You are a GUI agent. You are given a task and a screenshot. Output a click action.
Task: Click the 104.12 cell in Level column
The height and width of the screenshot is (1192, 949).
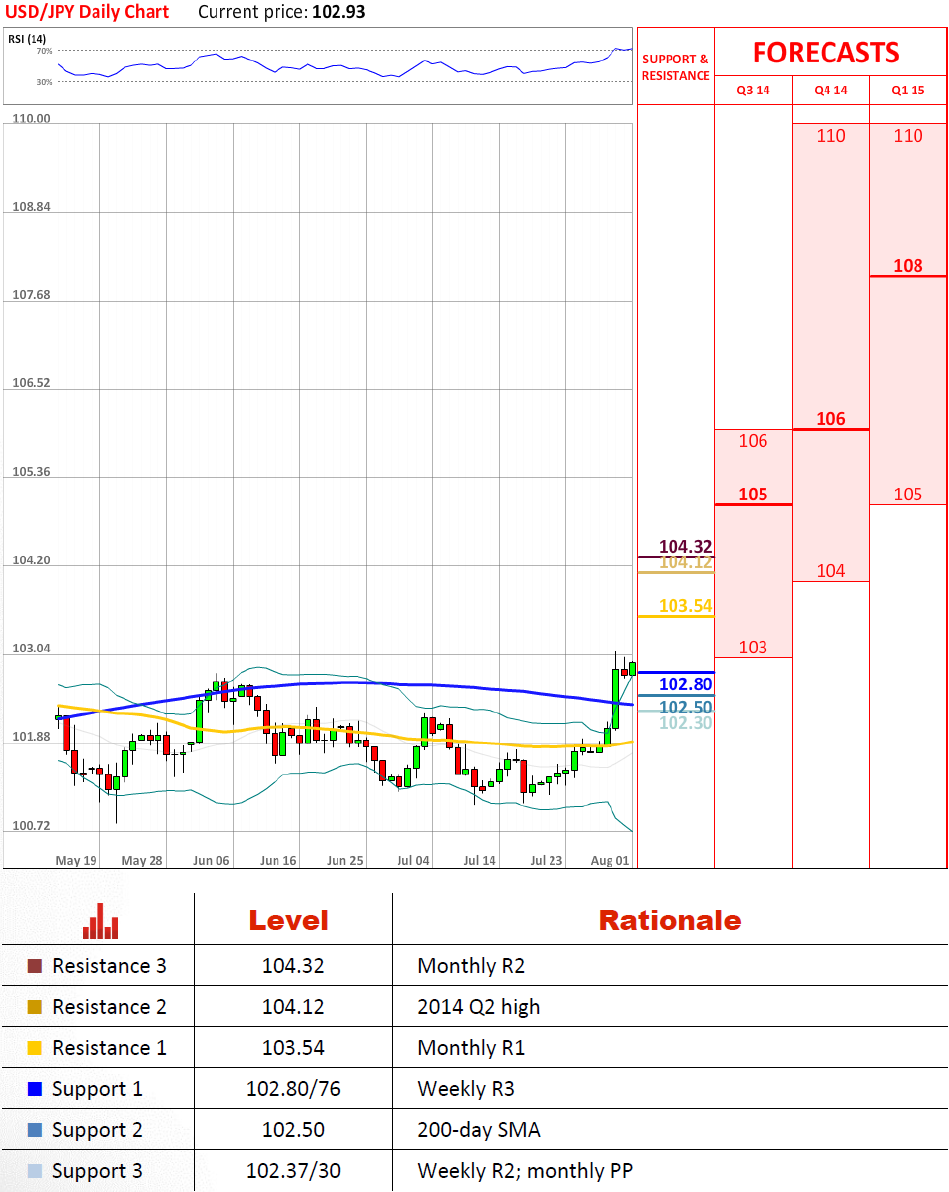293,1007
